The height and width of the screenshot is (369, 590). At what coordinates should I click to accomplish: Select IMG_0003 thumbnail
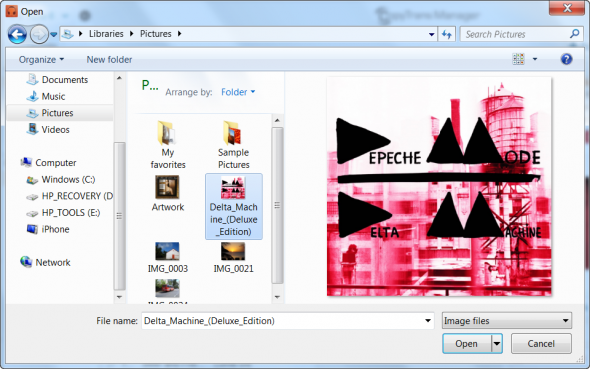168,258
